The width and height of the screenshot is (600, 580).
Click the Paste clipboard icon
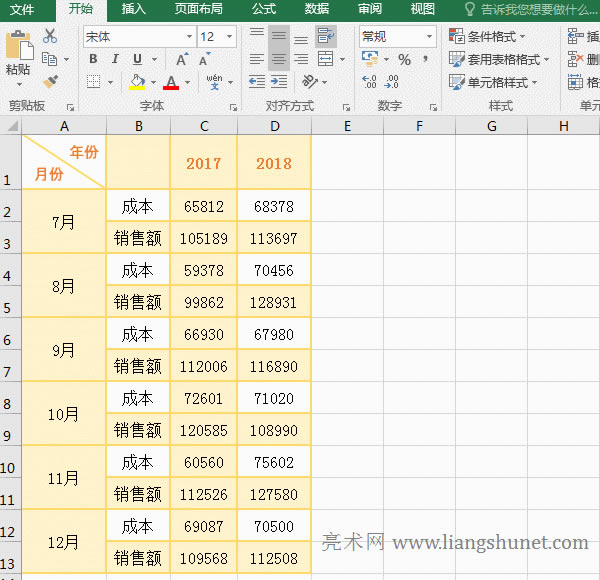coord(18,48)
